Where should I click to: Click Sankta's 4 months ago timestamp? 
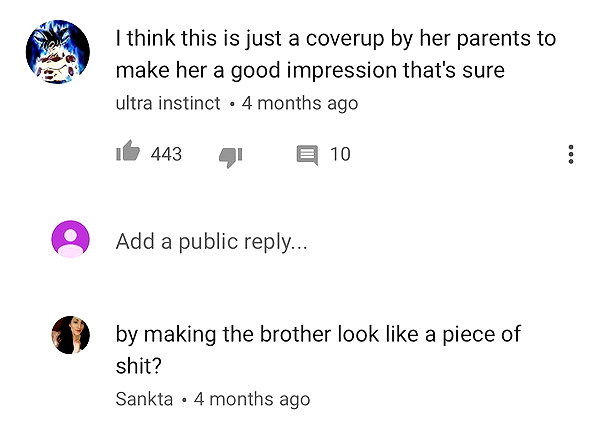252,399
